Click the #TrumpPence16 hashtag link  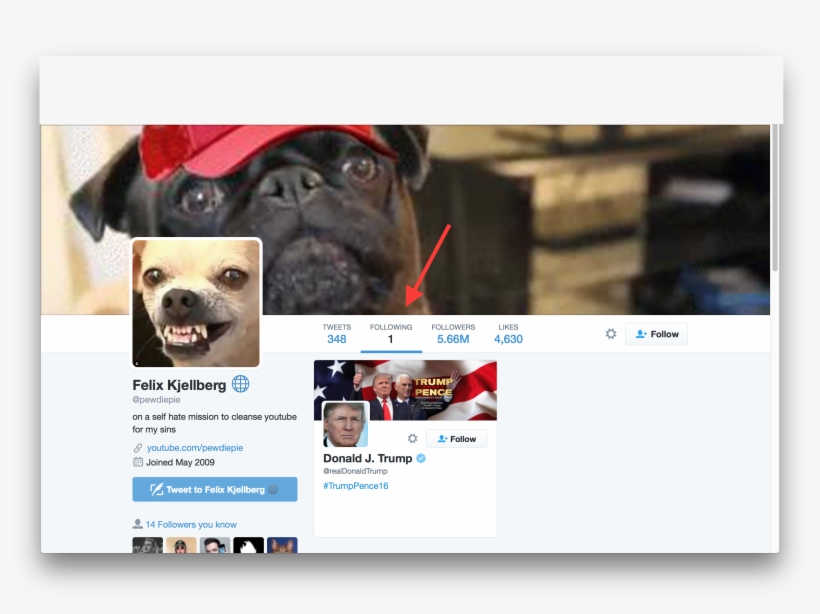pos(356,486)
